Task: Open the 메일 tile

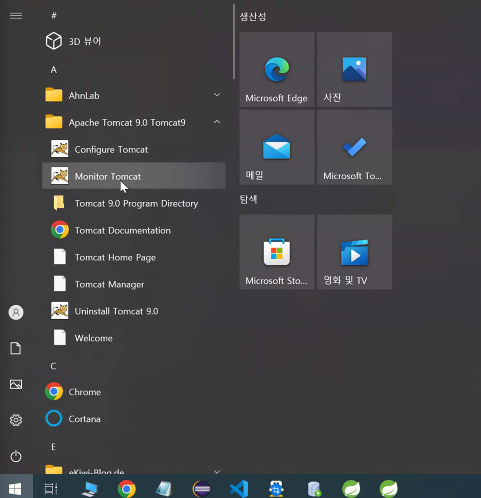Action: click(277, 147)
